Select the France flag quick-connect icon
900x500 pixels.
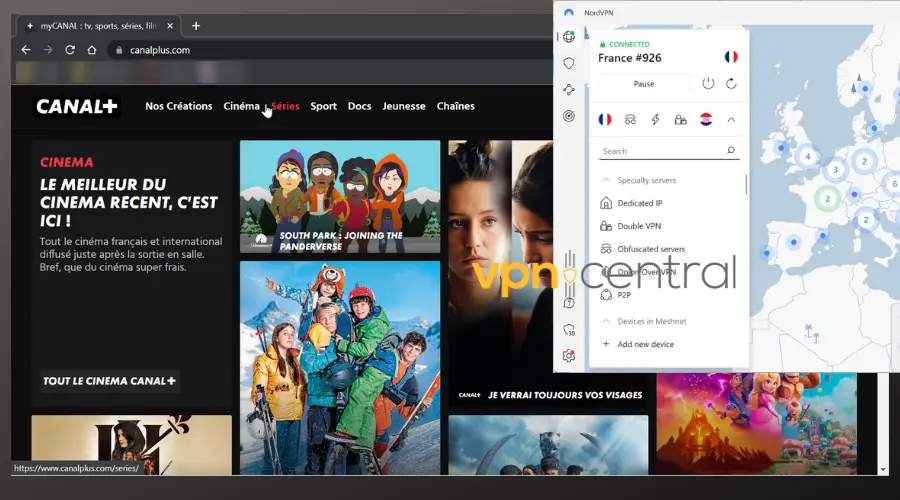(605, 119)
